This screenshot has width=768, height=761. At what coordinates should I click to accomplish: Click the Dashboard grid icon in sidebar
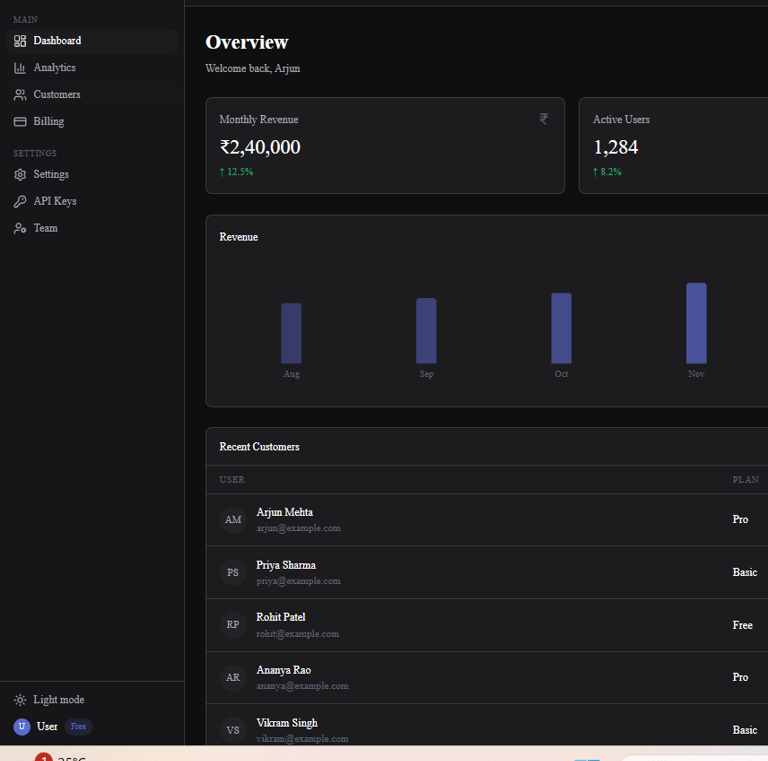tap(20, 41)
